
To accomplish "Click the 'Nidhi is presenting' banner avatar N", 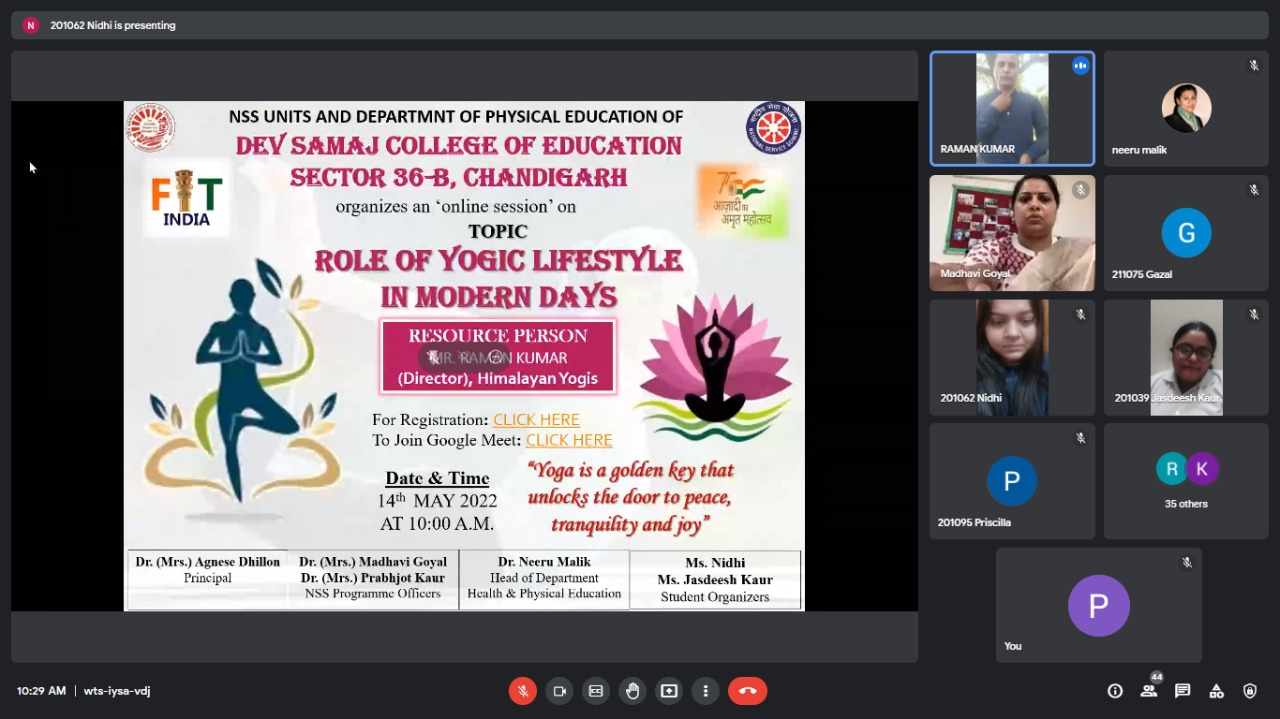I will (x=31, y=25).
